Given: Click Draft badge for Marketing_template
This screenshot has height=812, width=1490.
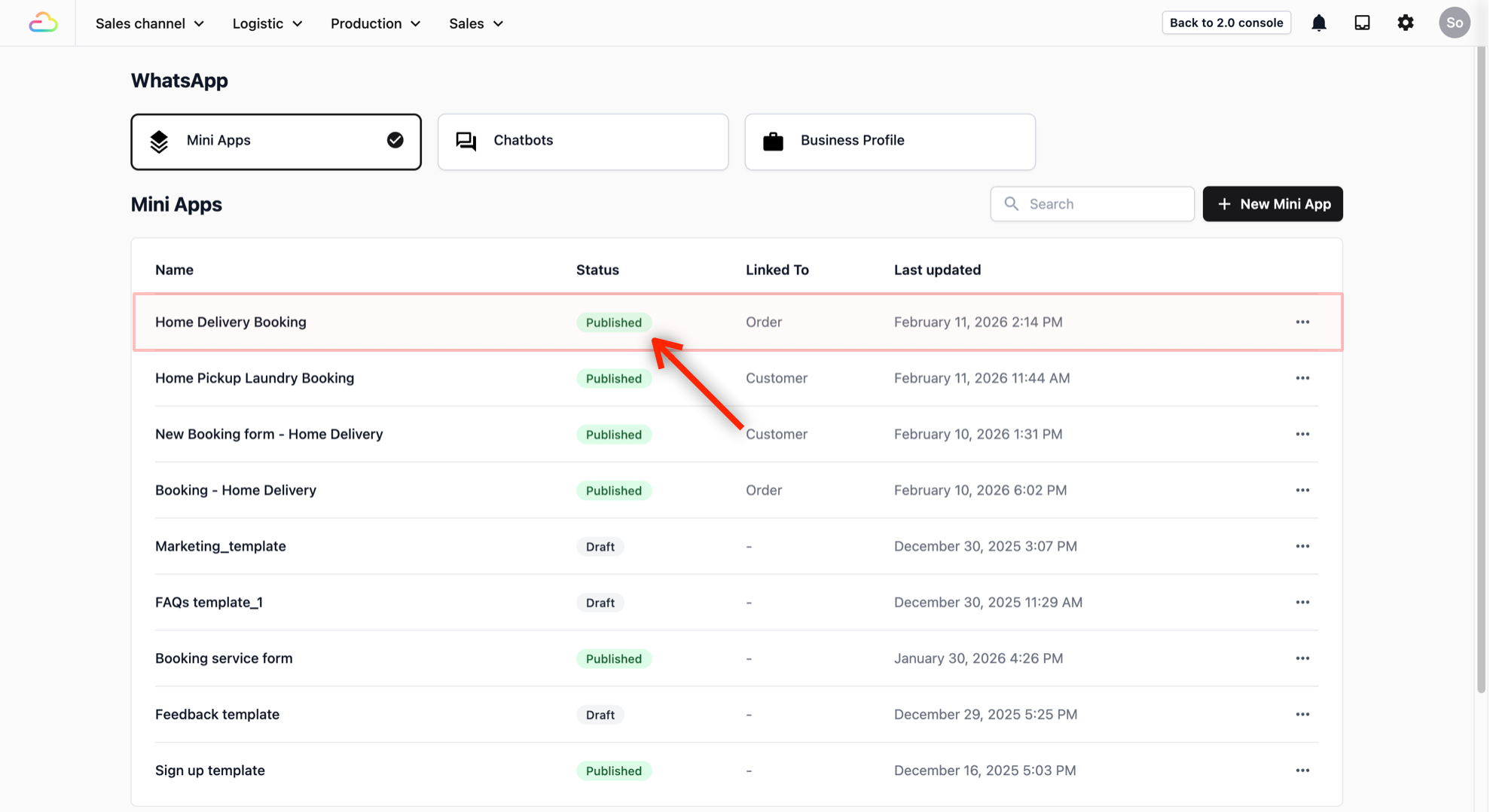Looking at the screenshot, I should pos(600,547).
